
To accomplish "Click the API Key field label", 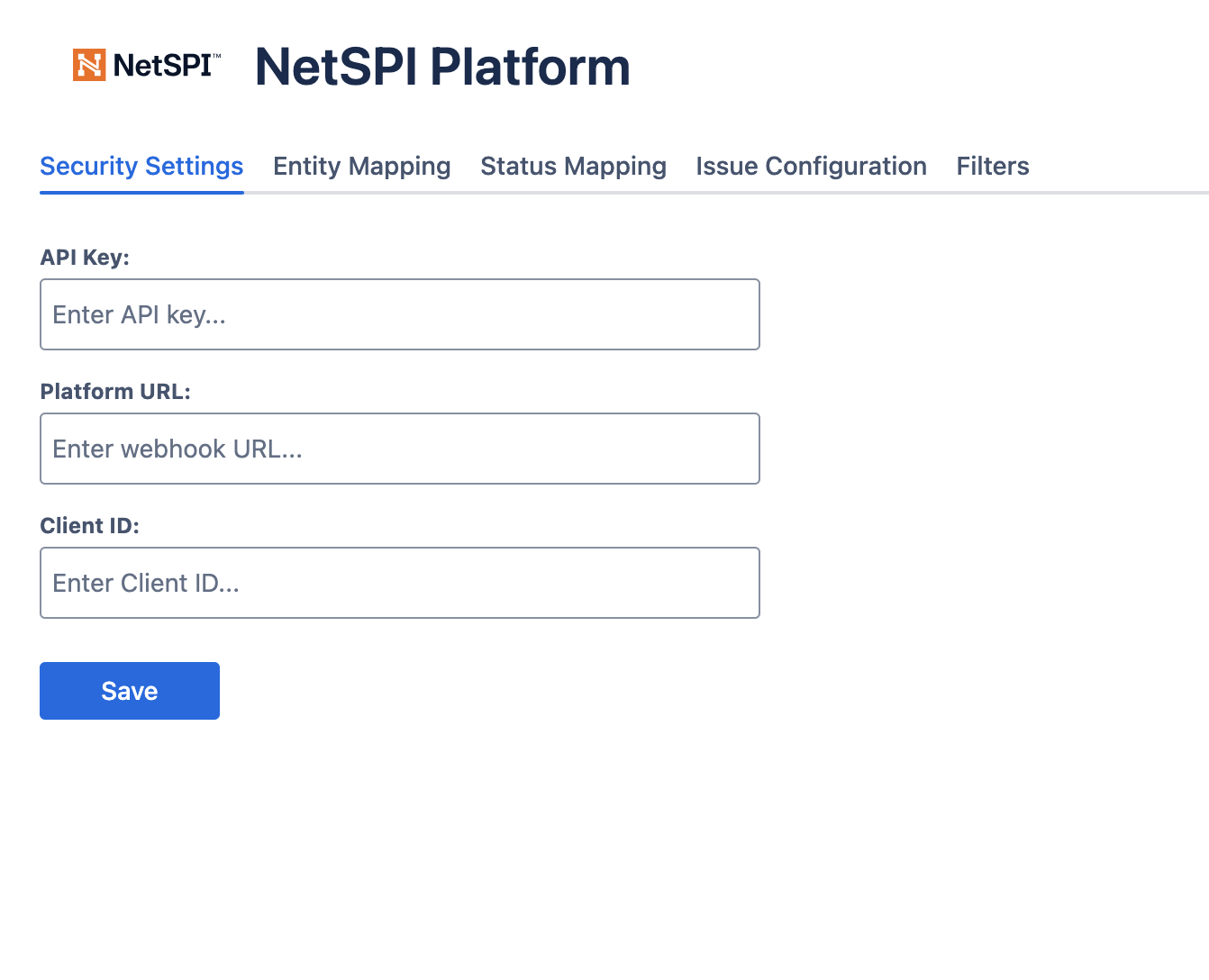I will [85, 258].
